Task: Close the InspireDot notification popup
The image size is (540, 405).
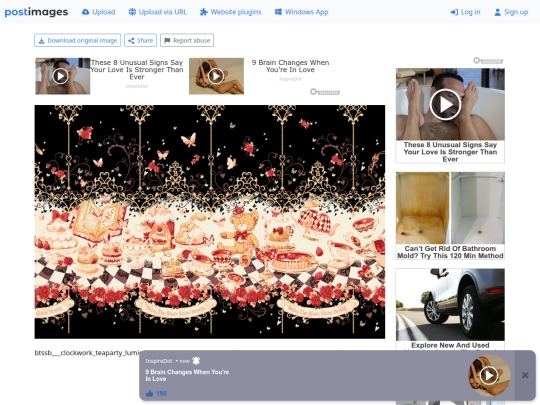Action: click(525, 375)
